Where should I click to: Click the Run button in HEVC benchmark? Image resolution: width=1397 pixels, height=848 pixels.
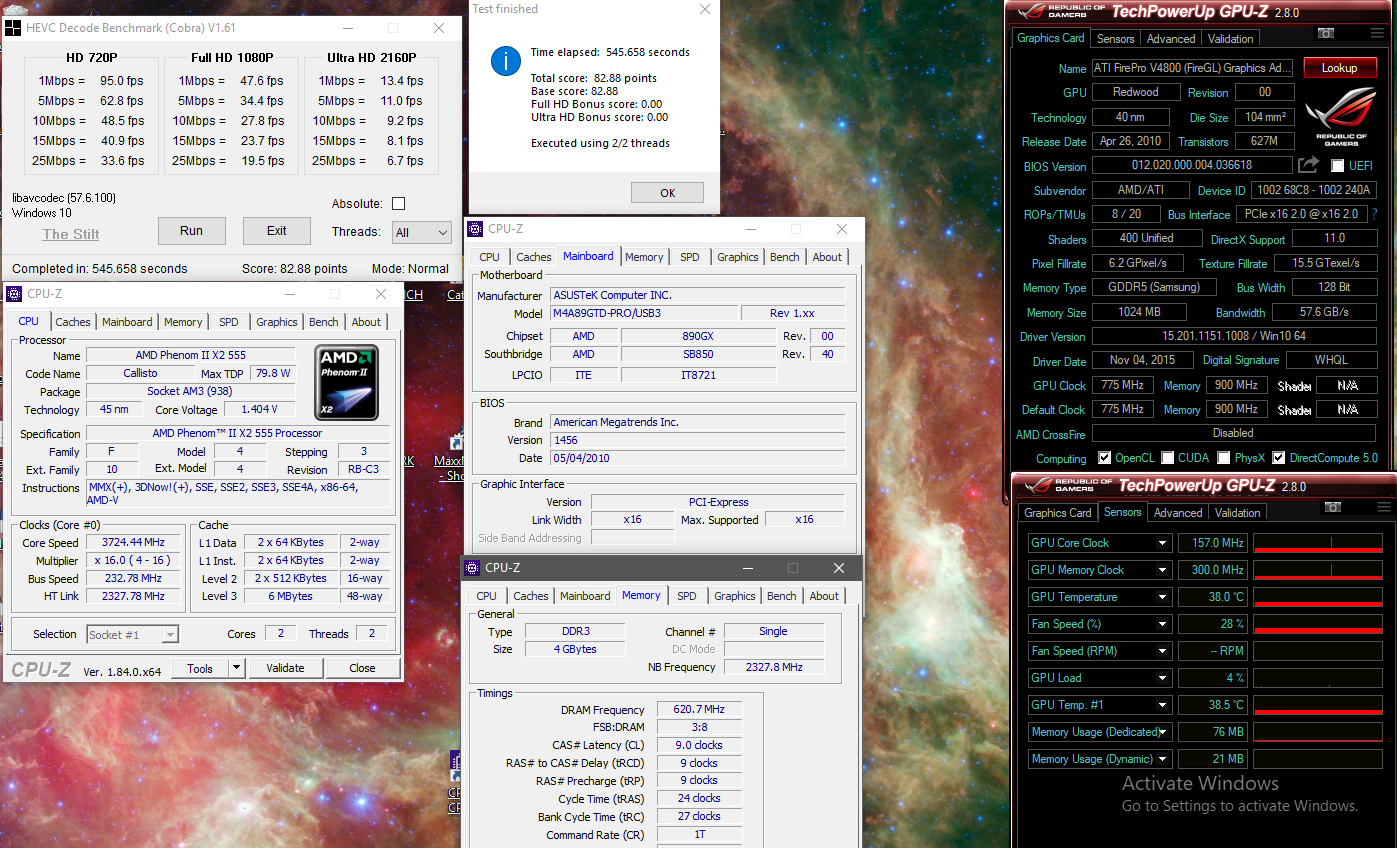[x=192, y=231]
